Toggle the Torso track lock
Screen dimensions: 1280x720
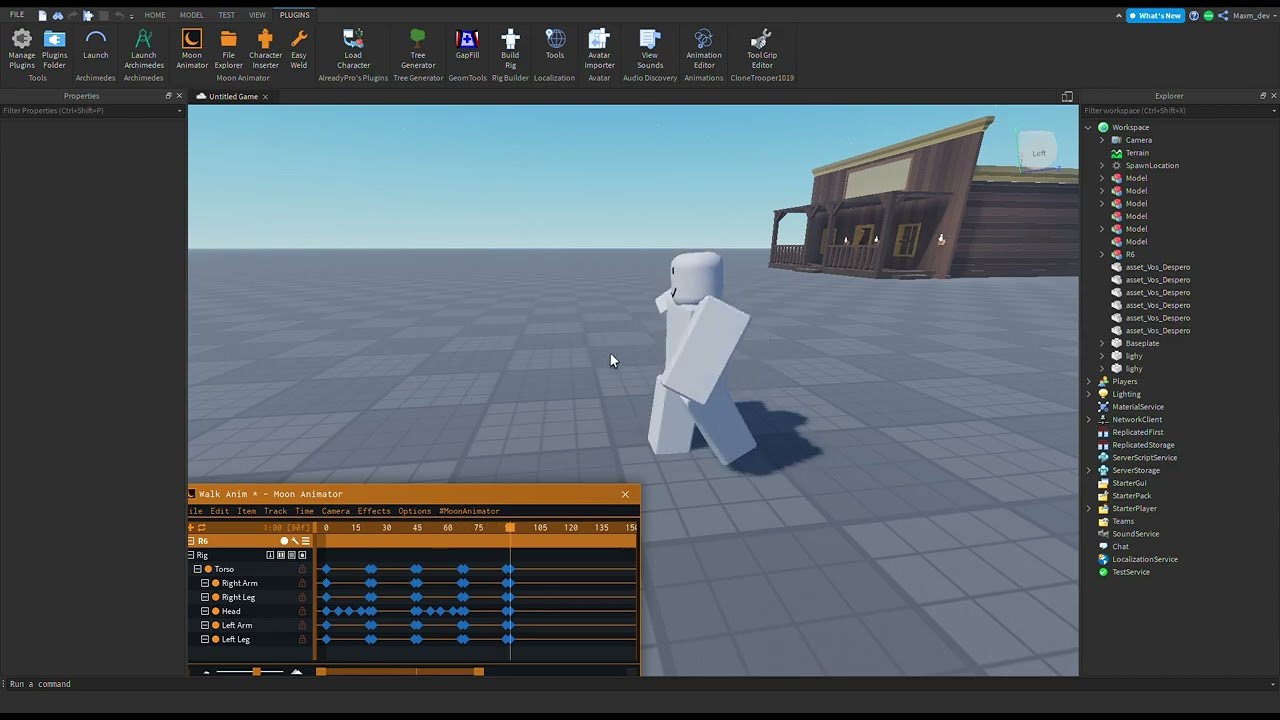click(302, 569)
